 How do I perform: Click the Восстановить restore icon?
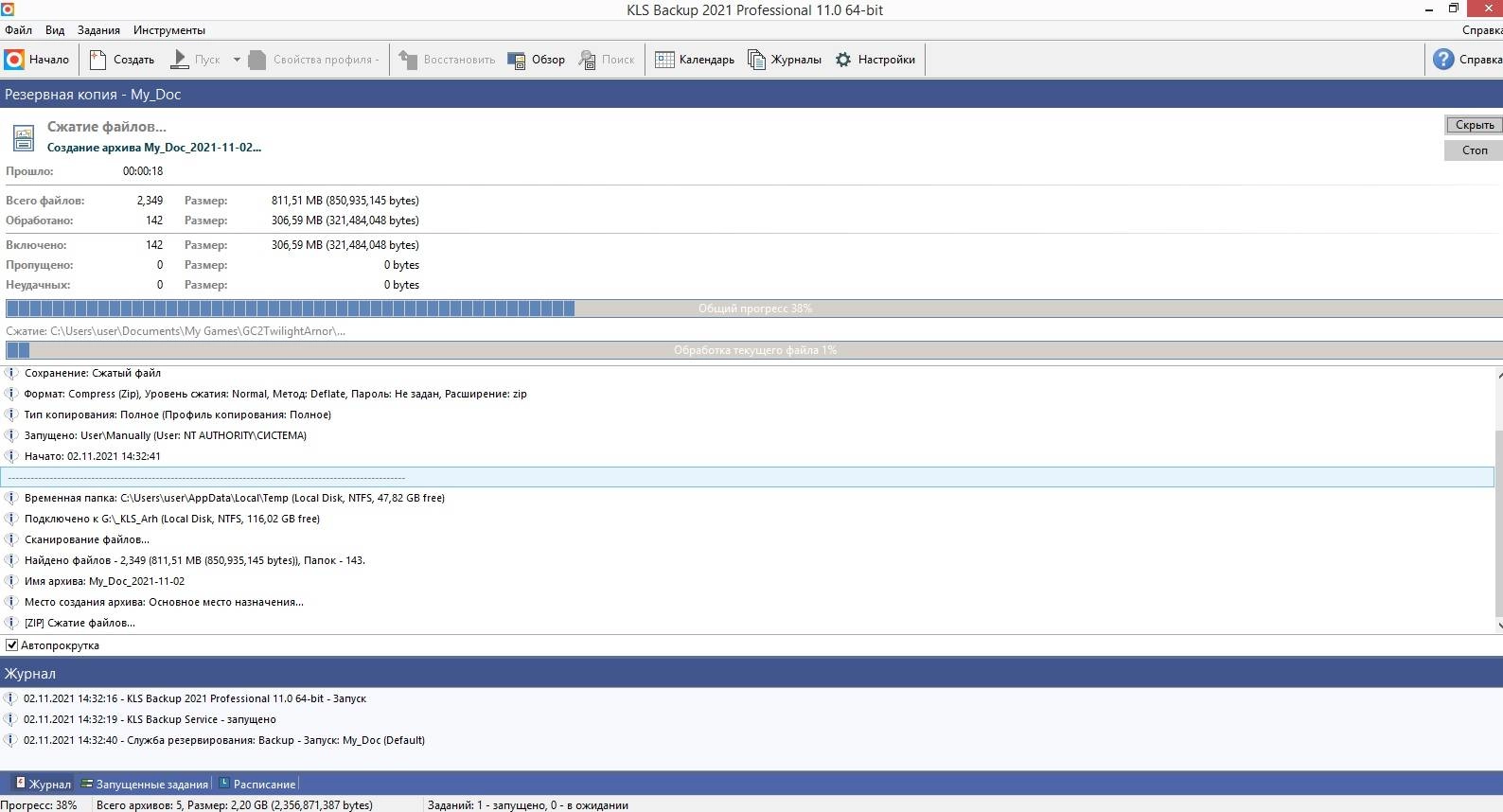click(408, 60)
